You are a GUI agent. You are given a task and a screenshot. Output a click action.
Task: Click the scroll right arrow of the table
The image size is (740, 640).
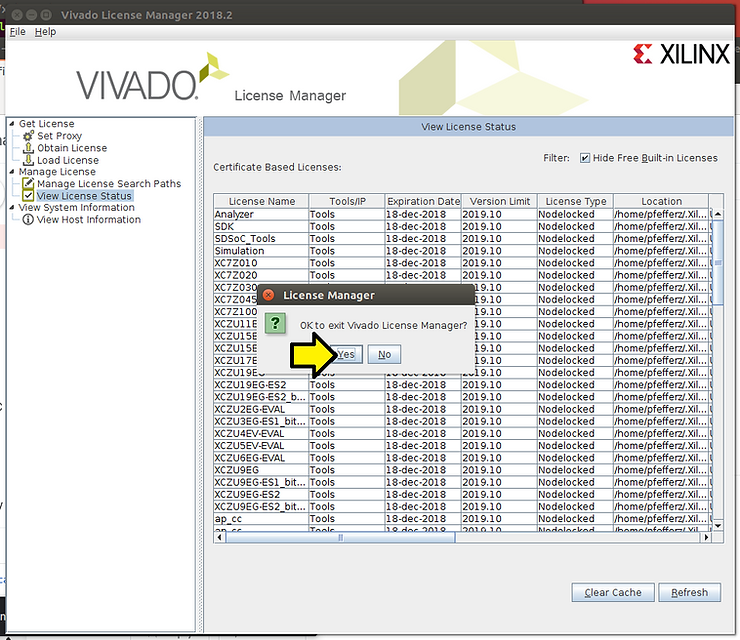pos(706,538)
